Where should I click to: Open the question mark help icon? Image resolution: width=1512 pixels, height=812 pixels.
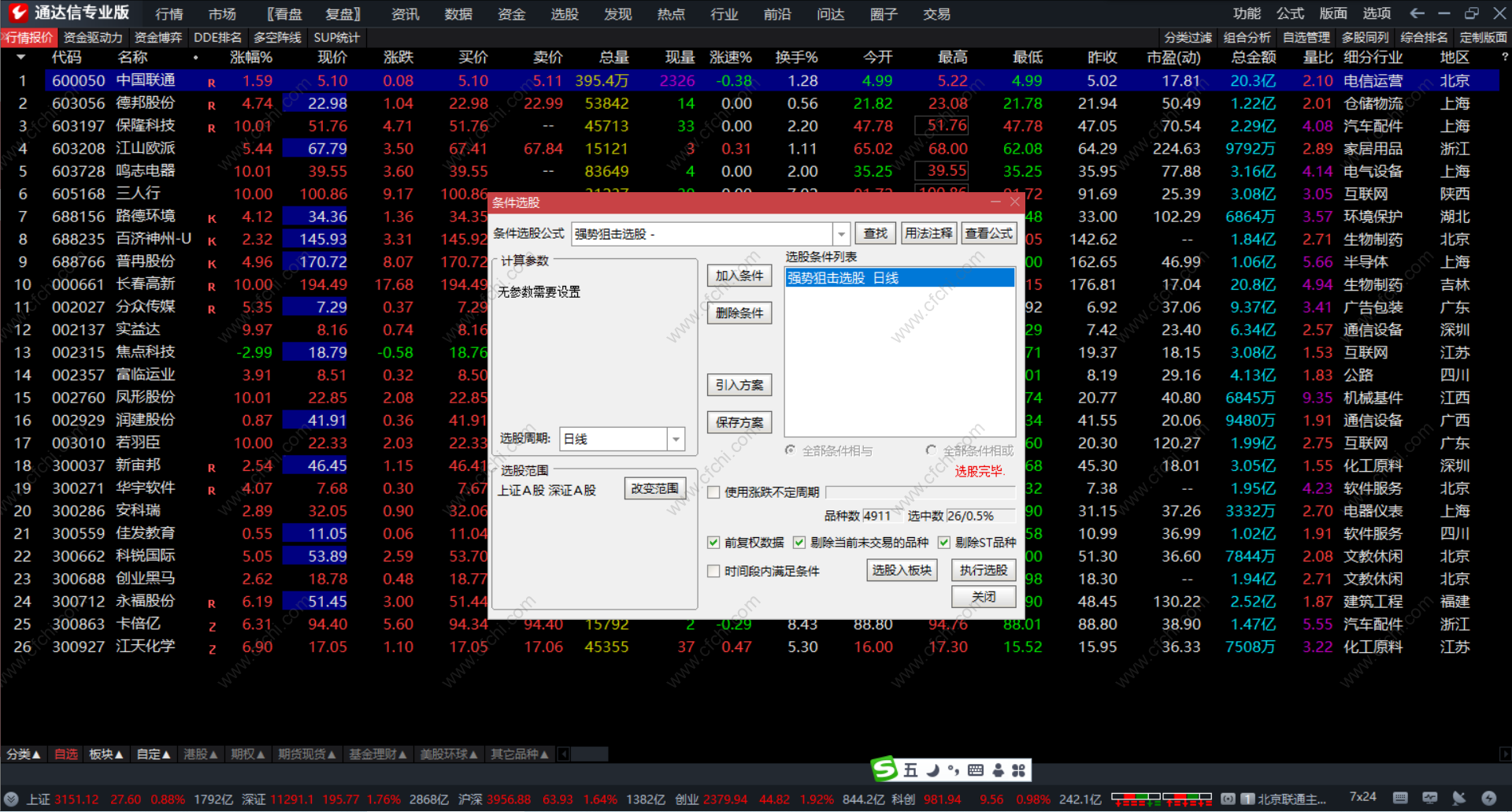(1504, 57)
